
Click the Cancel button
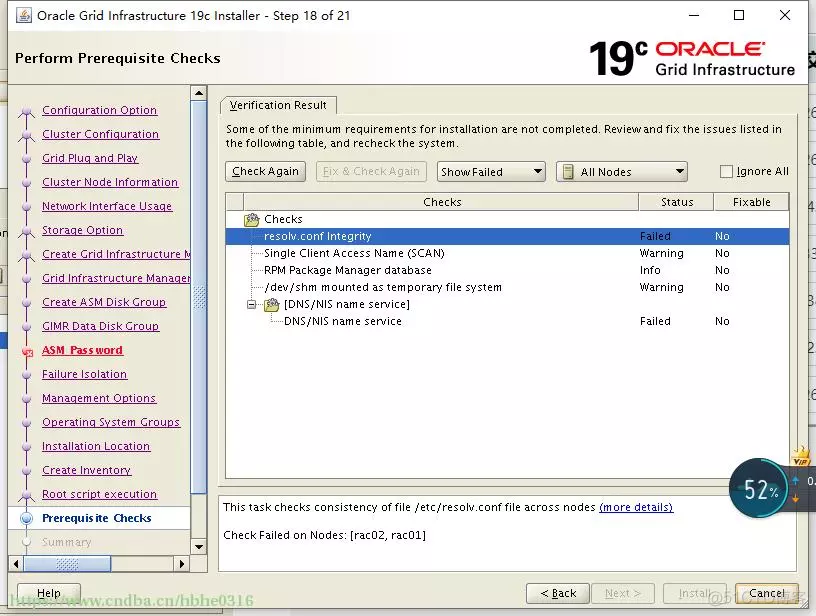click(x=767, y=593)
